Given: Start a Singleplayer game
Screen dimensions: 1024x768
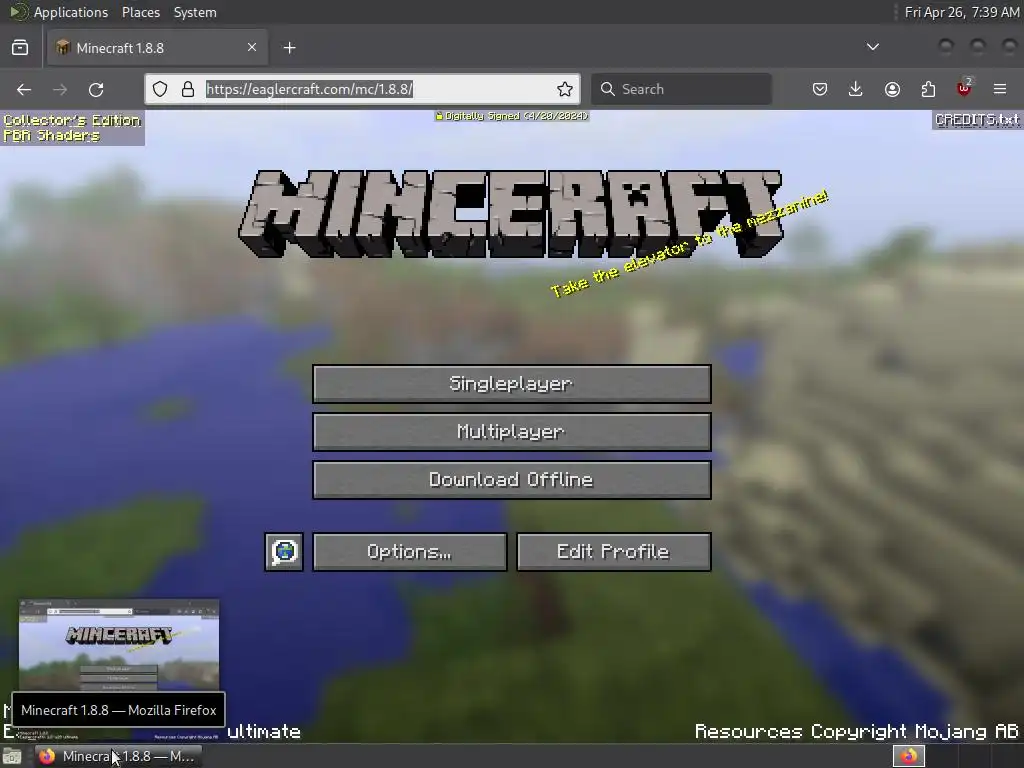Looking at the screenshot, I should tap(511, 383).
